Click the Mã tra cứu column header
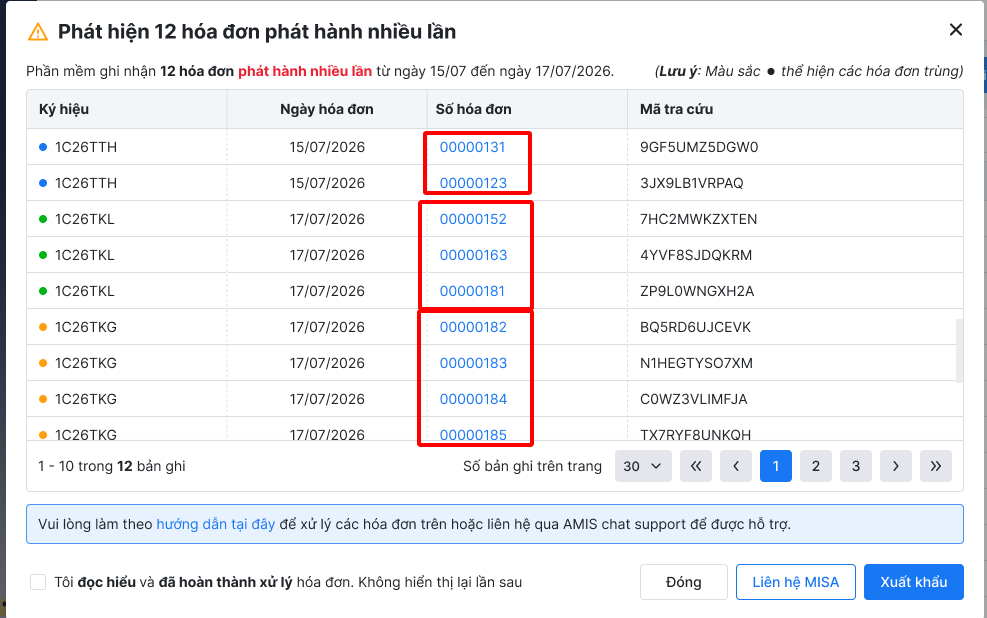 click(796, 110)
